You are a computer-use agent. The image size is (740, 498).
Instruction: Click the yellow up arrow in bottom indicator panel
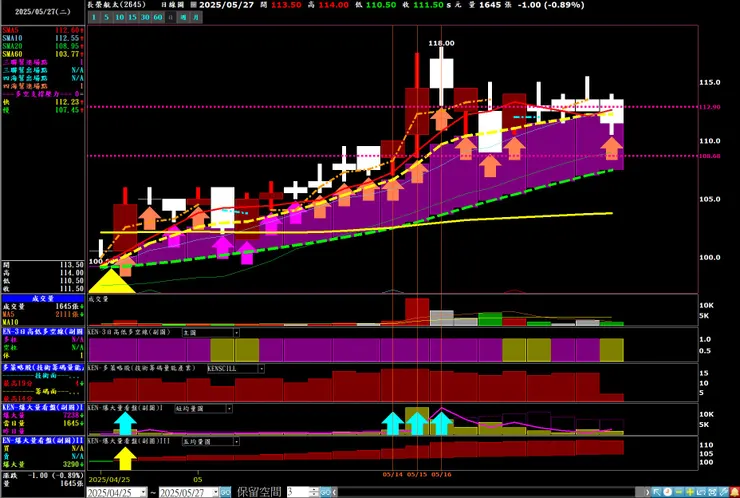click(x=125, y=458)
